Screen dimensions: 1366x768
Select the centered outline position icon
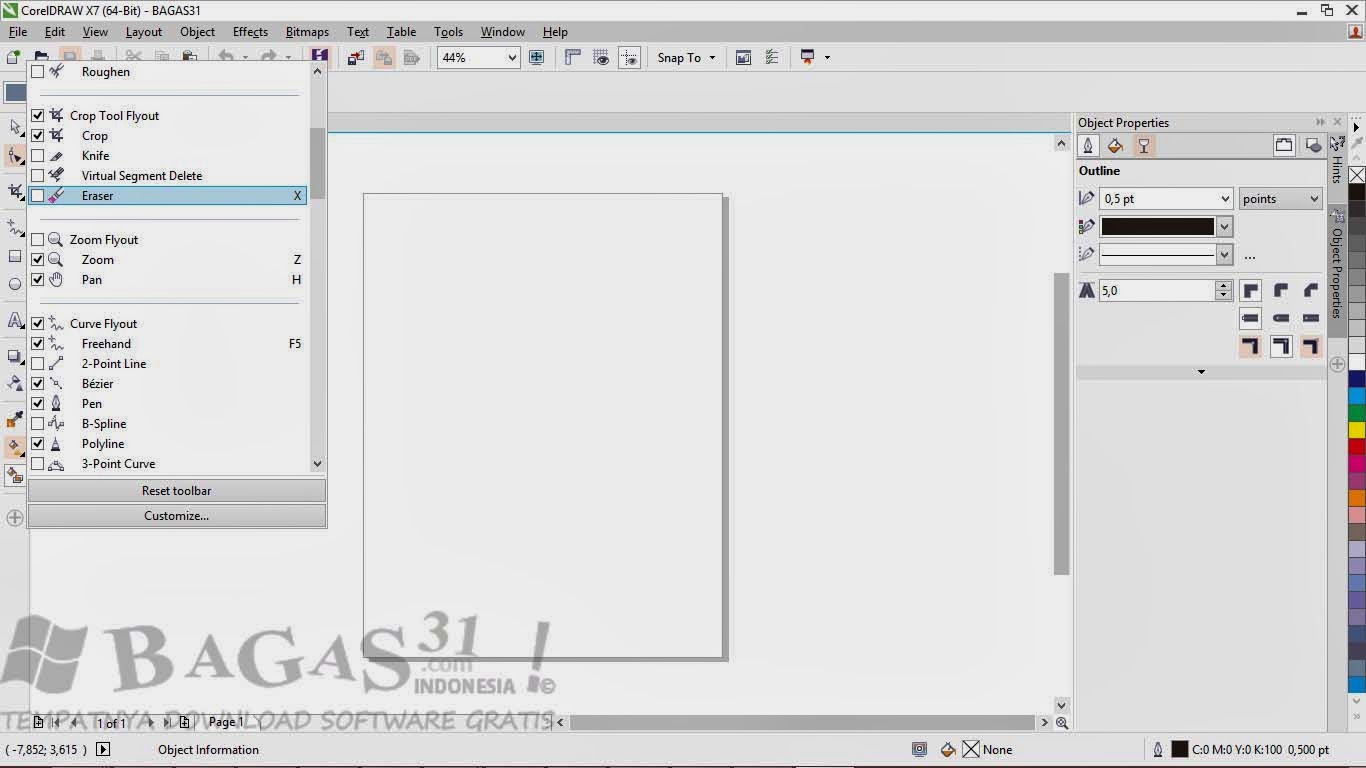click(1281, 346)
